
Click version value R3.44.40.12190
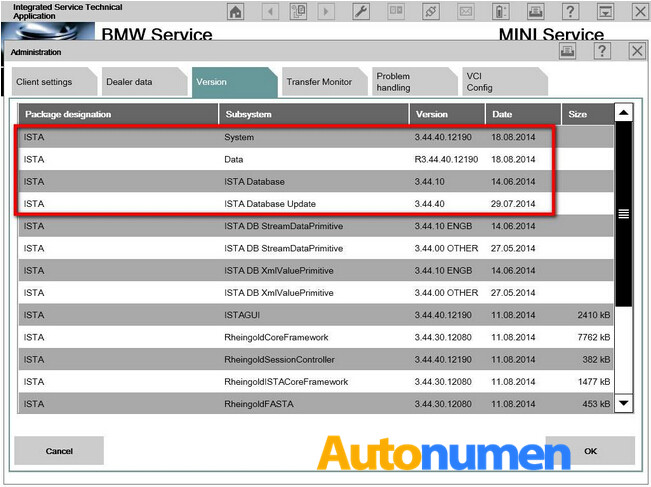446,159
